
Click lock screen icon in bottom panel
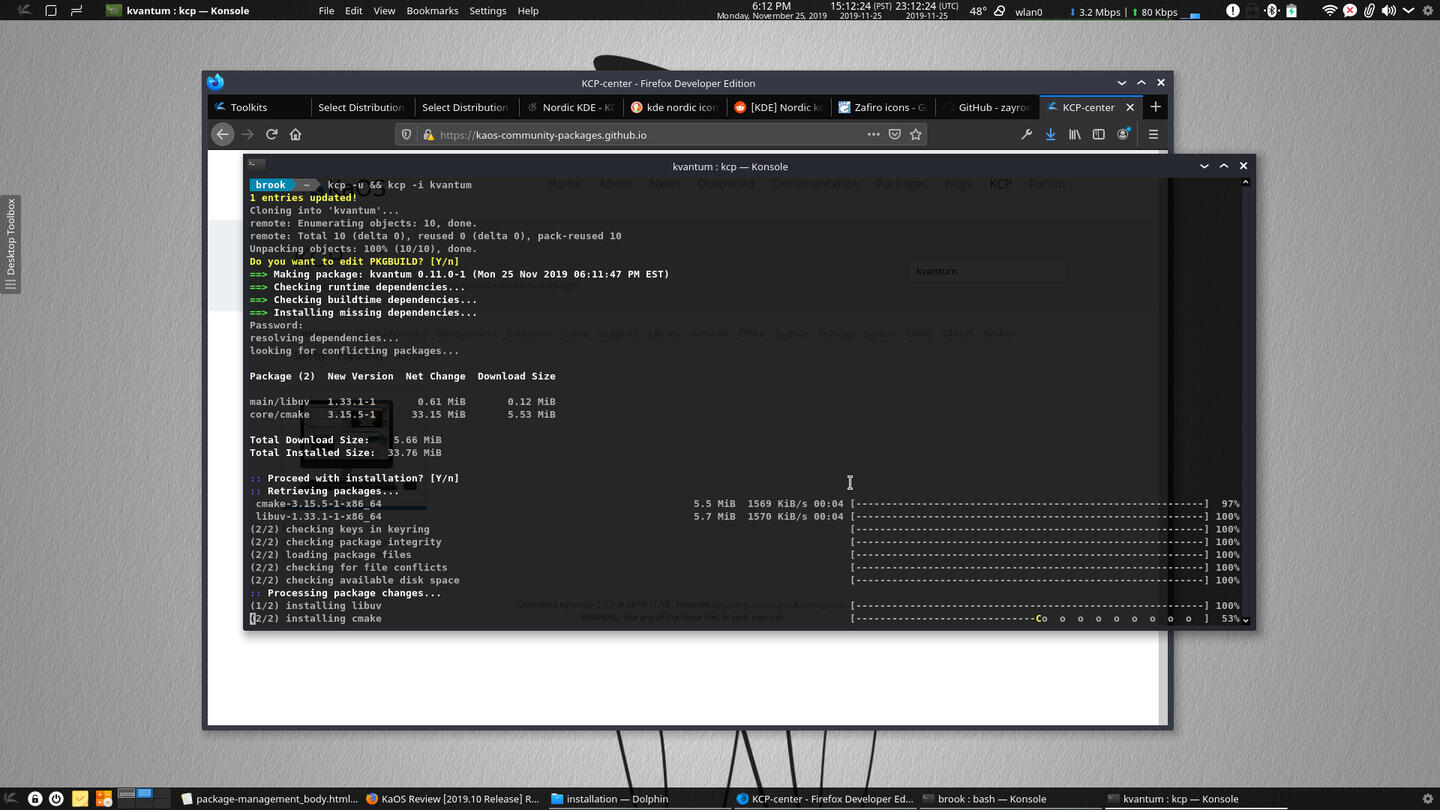coord(35,799)
